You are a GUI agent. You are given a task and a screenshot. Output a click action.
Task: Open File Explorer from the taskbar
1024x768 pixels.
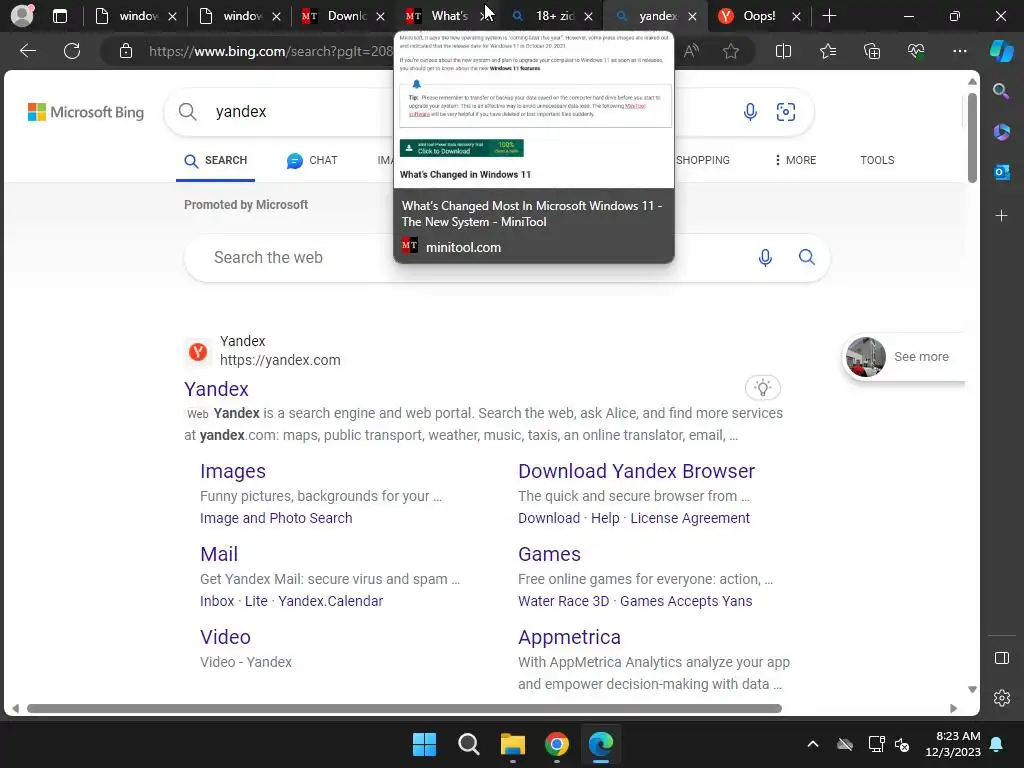[x=513, y=744]
